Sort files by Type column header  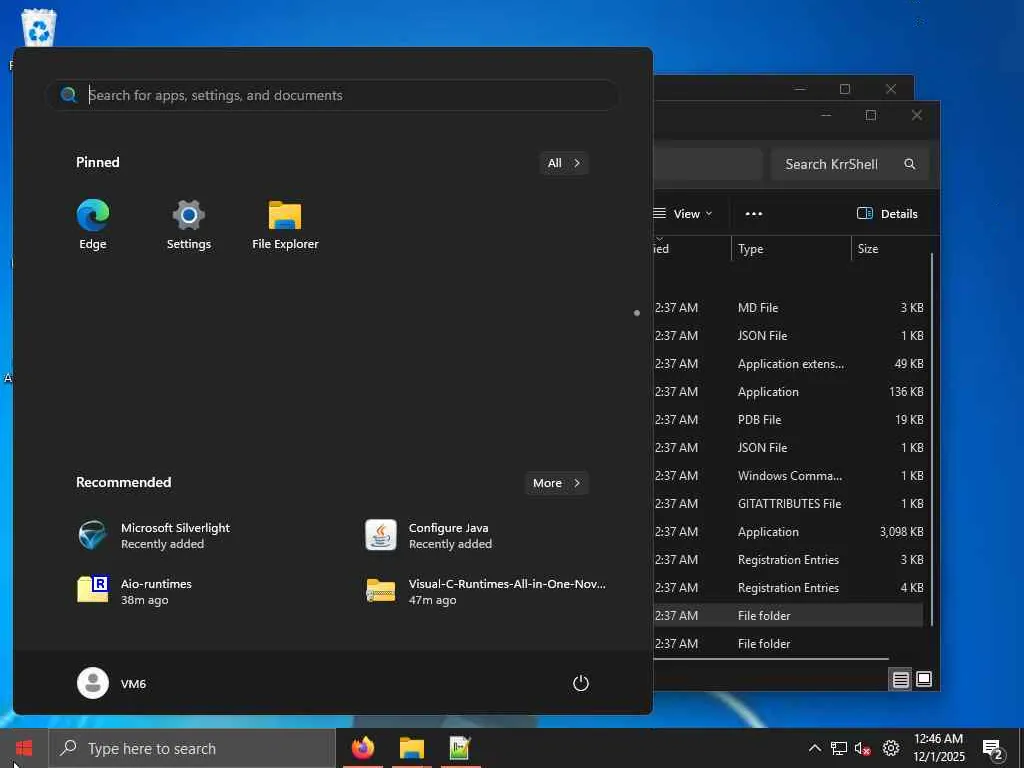coord(791,249)
